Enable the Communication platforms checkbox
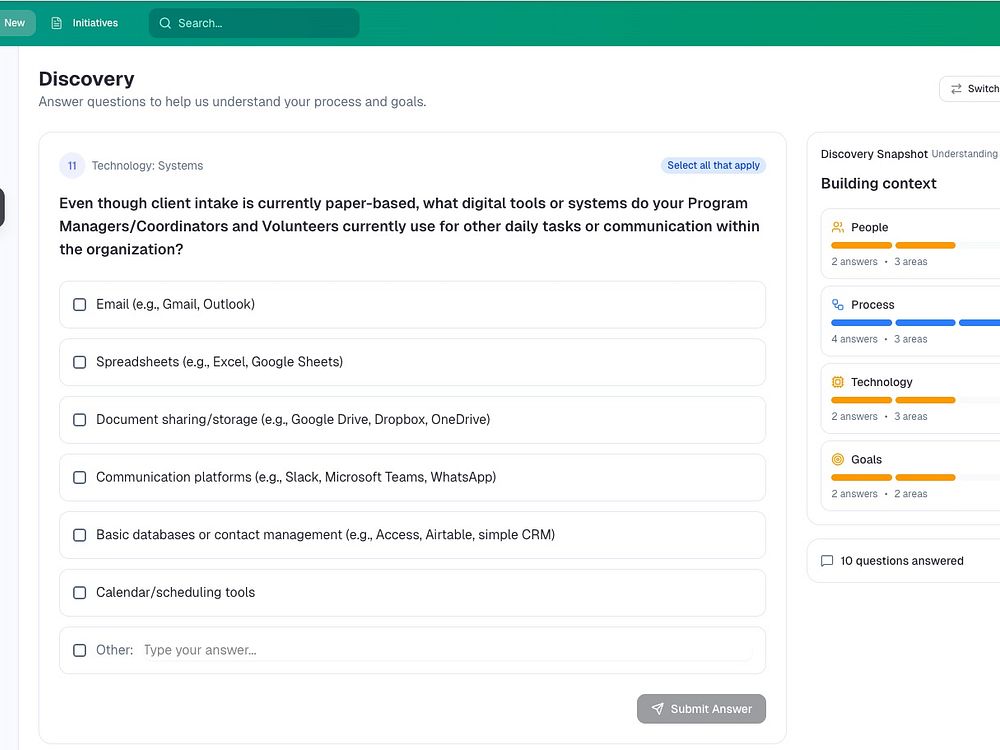 80,477
